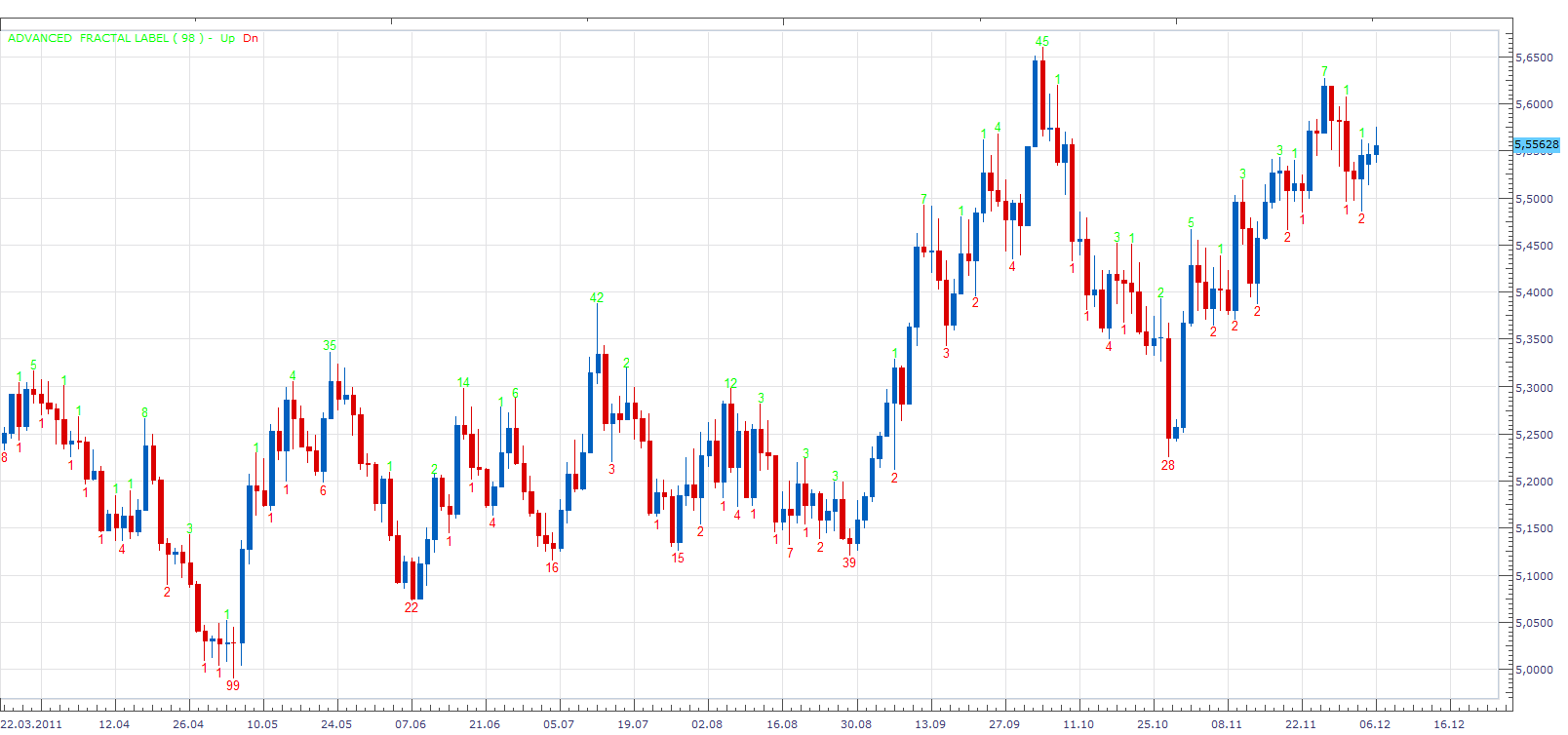Click the 5,2000 price axis label
Viewport: 1568px width, 735px height.
point(1534,482)
